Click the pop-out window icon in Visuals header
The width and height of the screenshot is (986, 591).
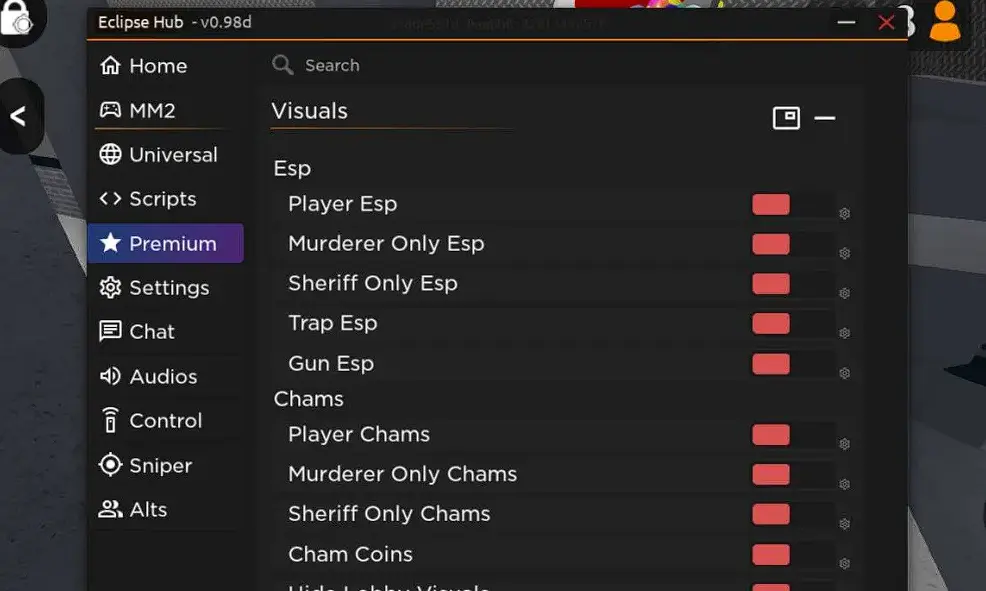tap(786, 118)
